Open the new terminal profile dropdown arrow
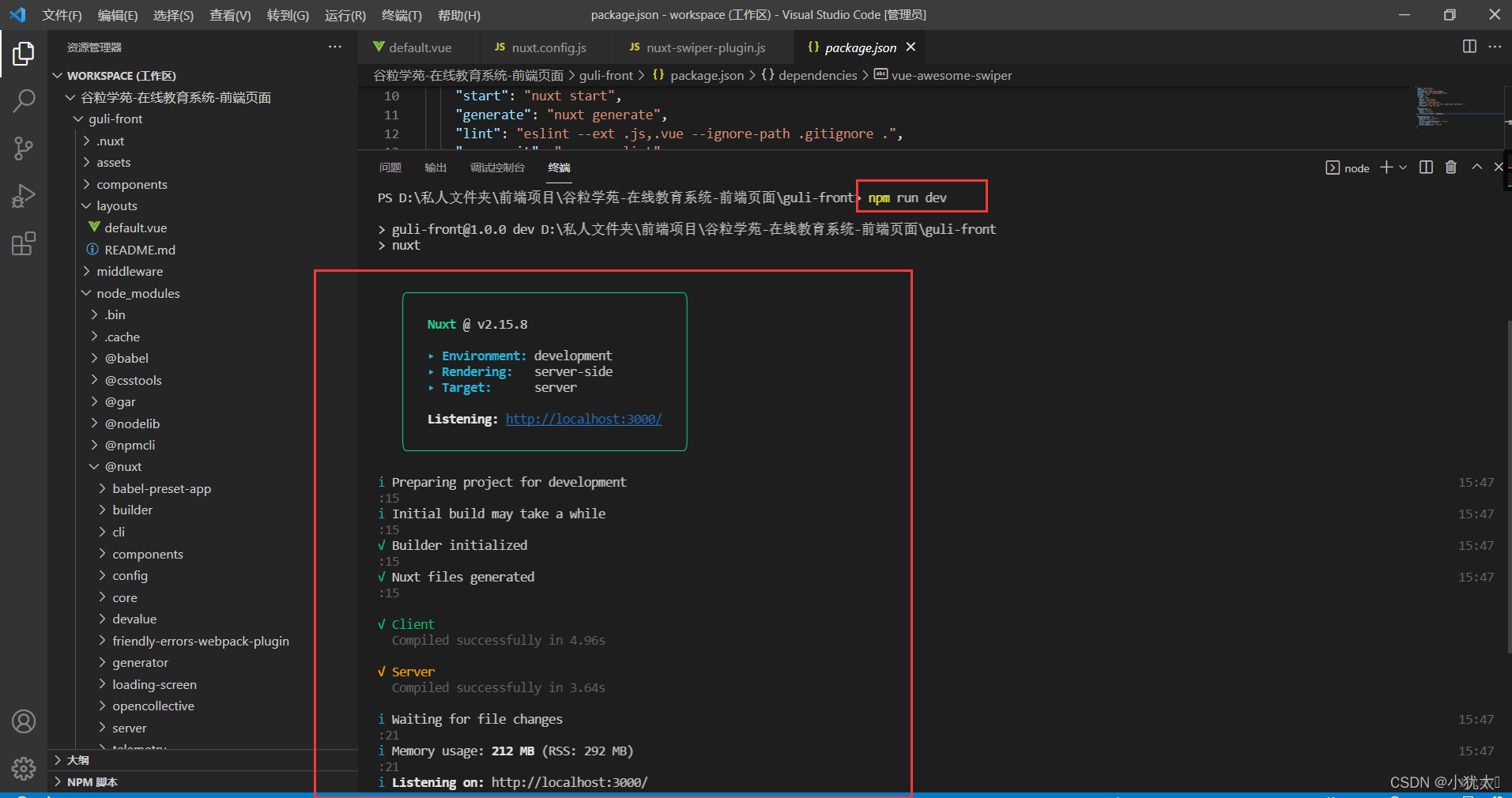 tap(1403, 168)
